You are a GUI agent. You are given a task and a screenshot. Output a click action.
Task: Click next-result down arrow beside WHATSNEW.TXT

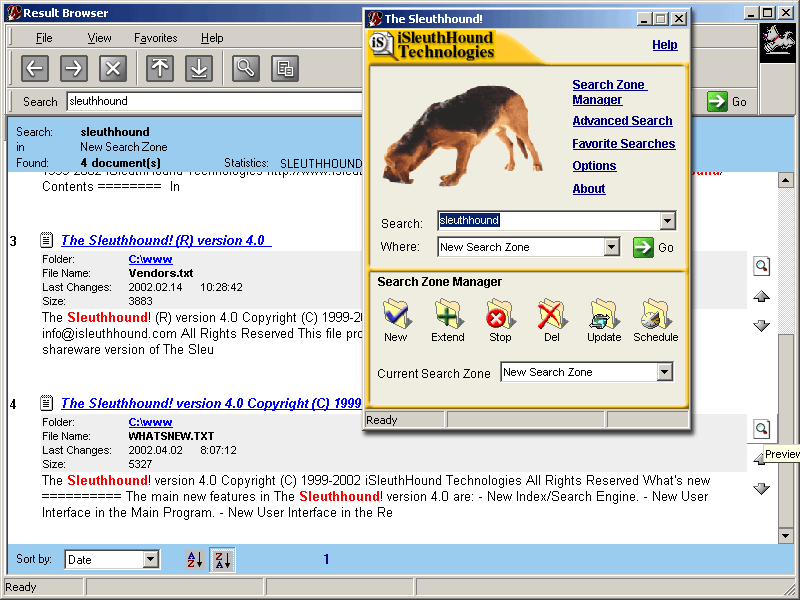click(x=761, y=488)
